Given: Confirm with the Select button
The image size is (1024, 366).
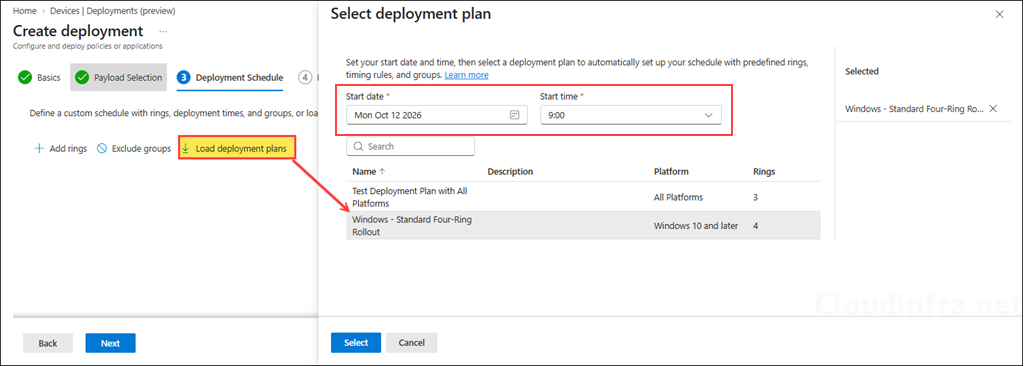Looking at the screenshot, I should [356, 343].
